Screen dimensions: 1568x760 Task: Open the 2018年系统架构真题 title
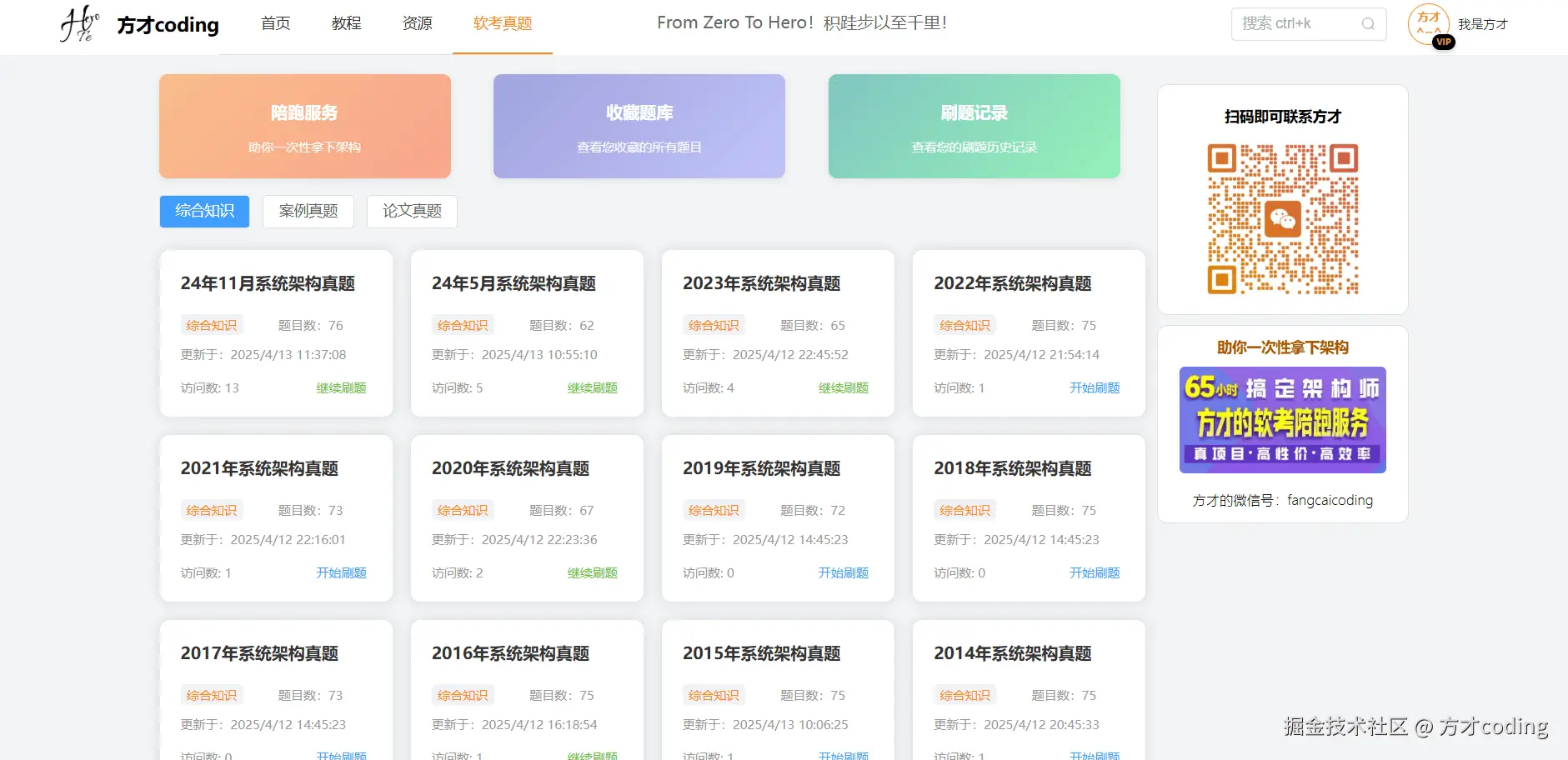(x=1013, y=469)
